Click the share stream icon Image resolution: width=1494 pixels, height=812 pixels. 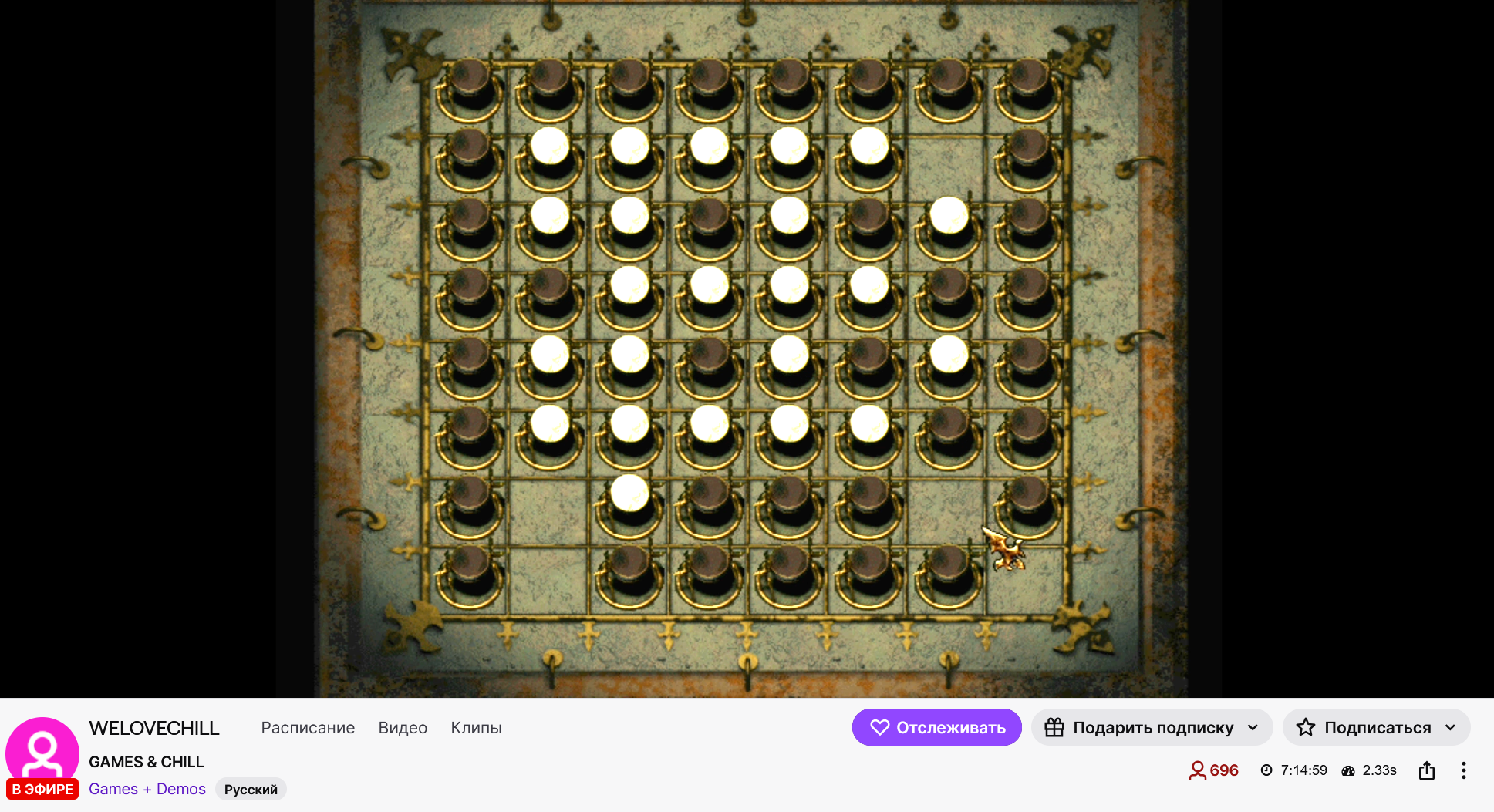[1427, 770]
